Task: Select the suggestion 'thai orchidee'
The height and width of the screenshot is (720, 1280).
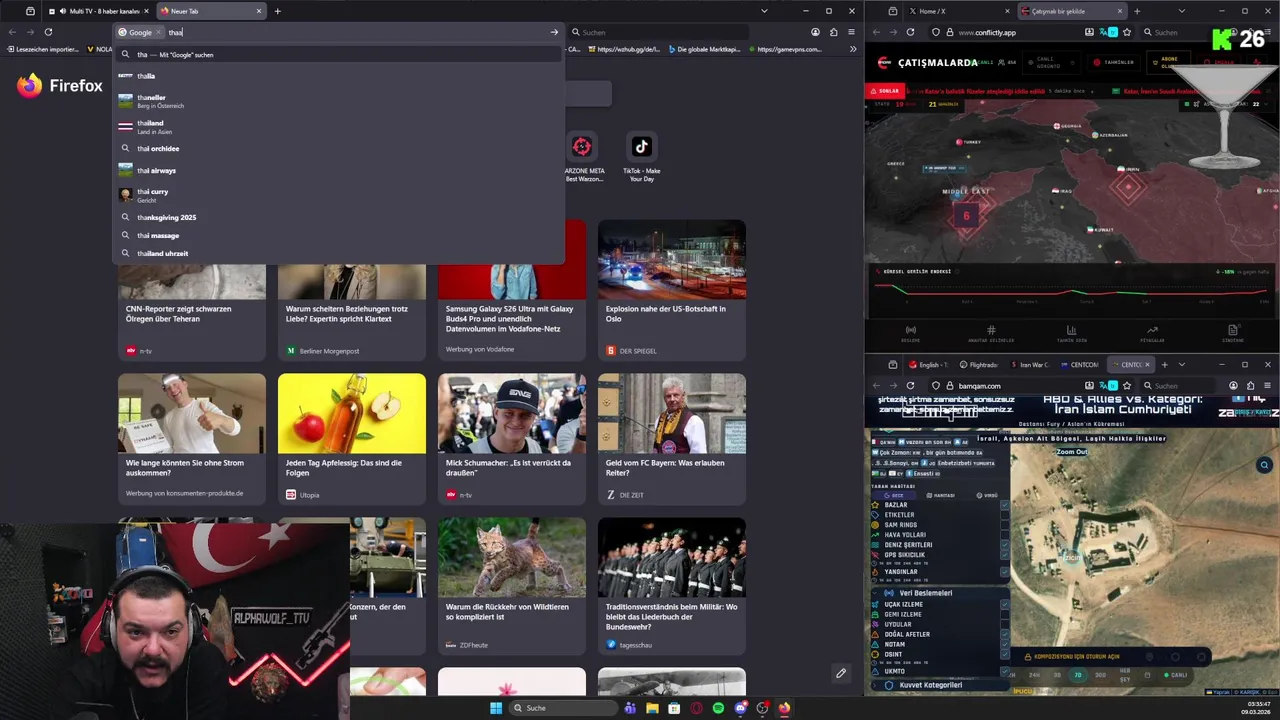Action: pyautogui.click(x=338, y=149)
